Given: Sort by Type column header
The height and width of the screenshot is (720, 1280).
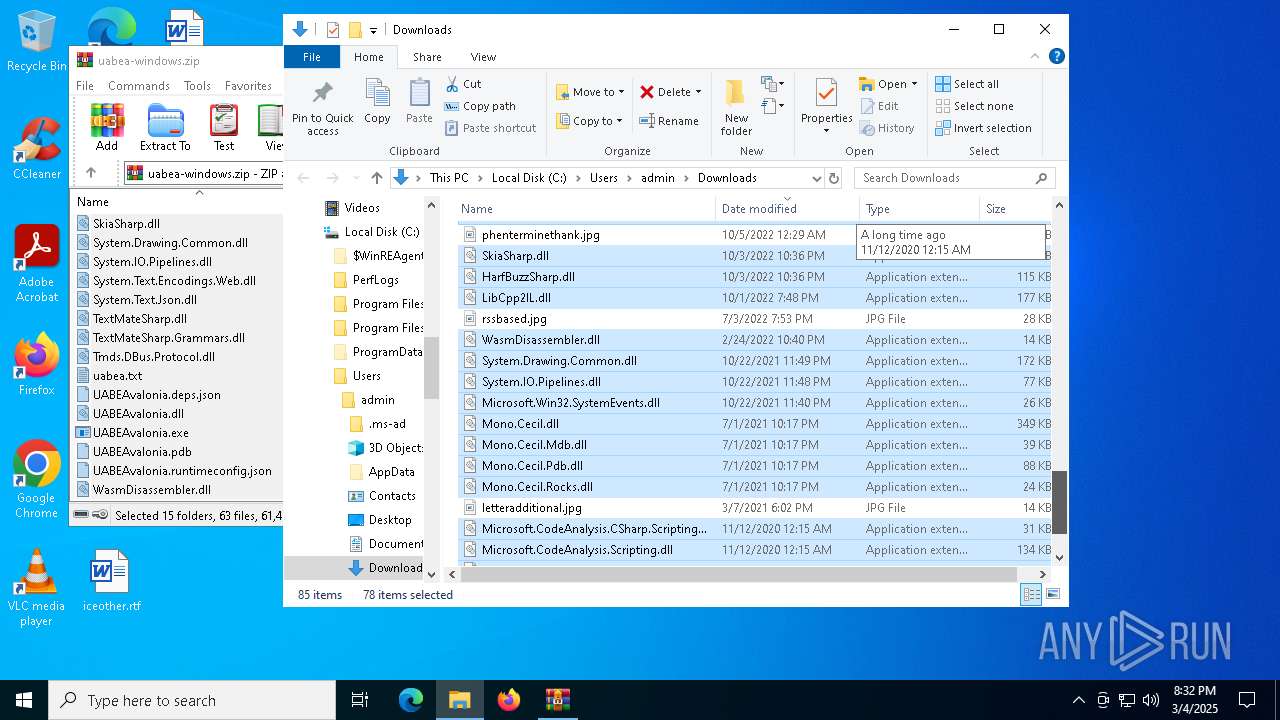Looking at the screenshot, I should 919,209.
